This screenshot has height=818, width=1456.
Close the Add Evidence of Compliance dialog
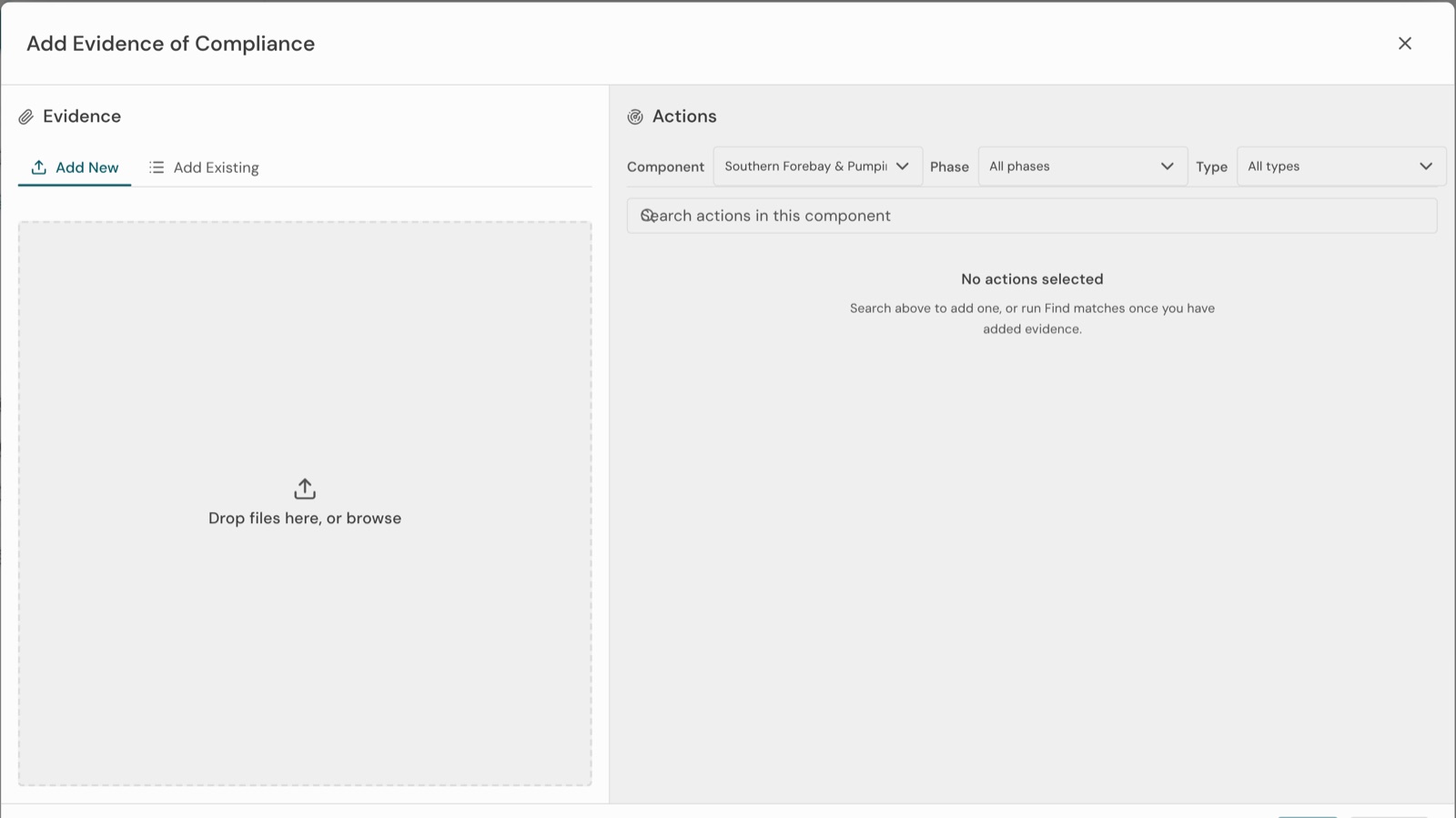(x=1405, y=44)
